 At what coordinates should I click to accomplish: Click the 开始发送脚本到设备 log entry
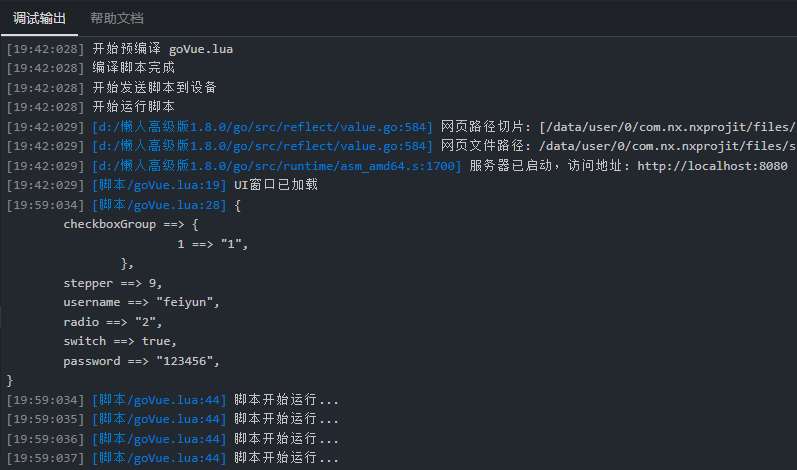[154, 88]
